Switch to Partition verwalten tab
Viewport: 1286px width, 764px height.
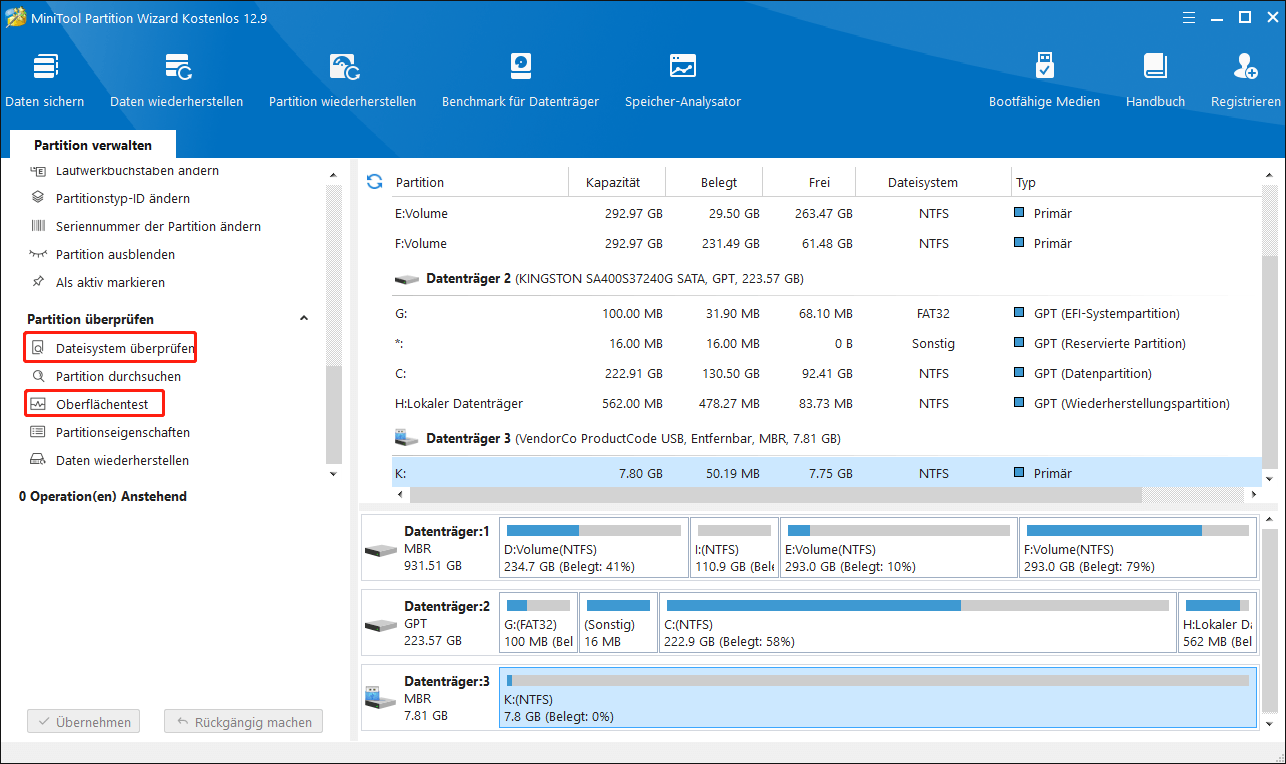(x=93, y=145)
